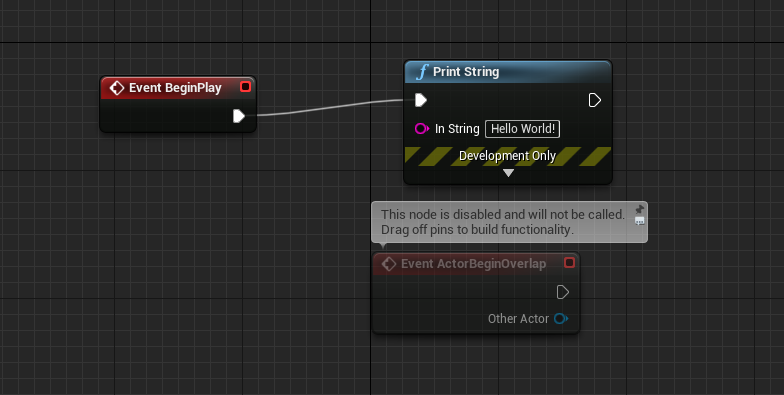Click the ActorBeginOverlap exec output pin

point(562,292)
